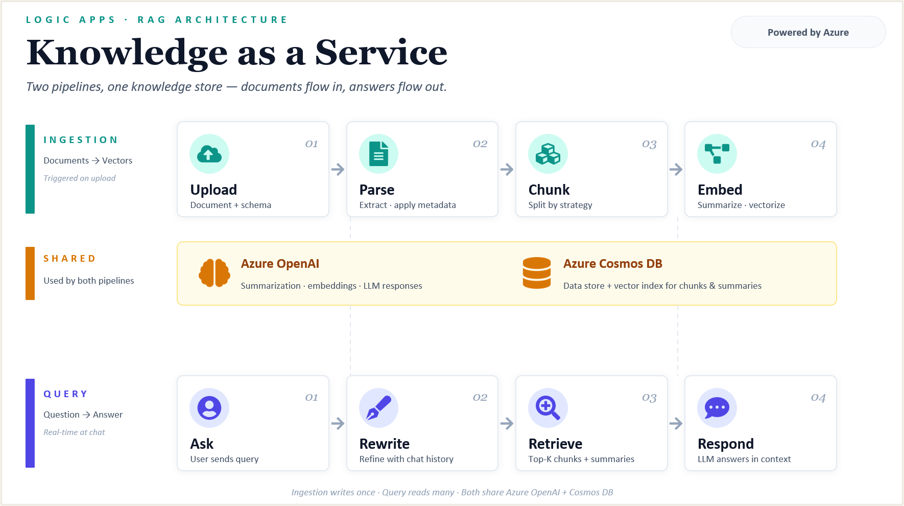This screenshot has width=904, height=506.
Task: Click the Azure OpenAI brain icon
Action: [x=214, y=273]
